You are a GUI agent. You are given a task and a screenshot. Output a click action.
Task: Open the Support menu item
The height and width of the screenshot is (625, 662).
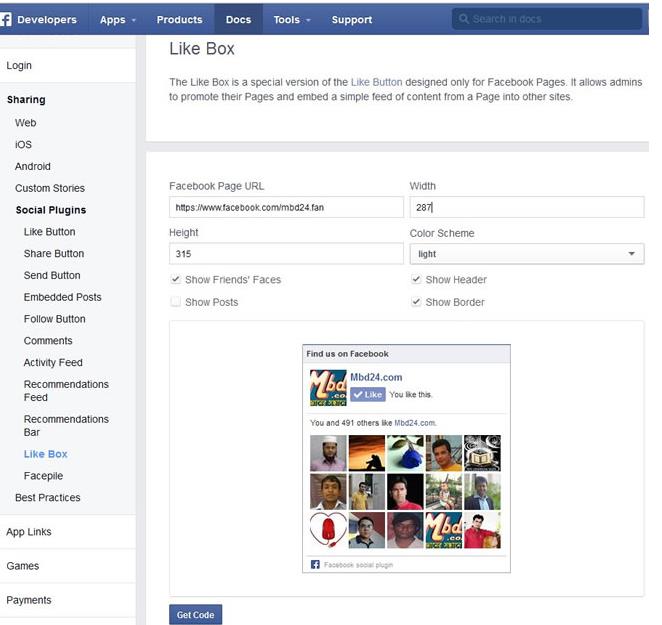[352, 20]
